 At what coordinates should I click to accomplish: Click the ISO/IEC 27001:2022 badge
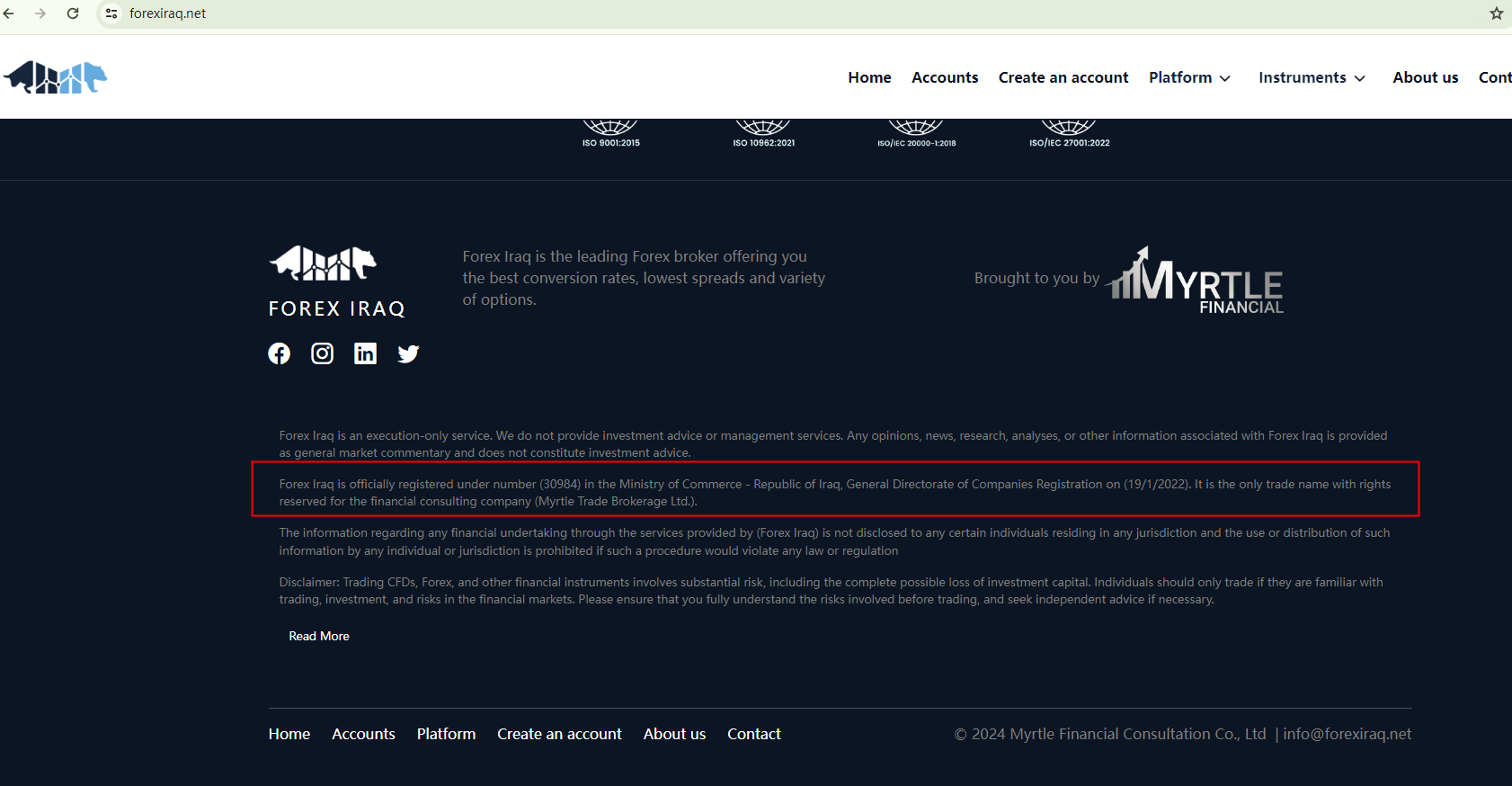(x=1070, y=133)
